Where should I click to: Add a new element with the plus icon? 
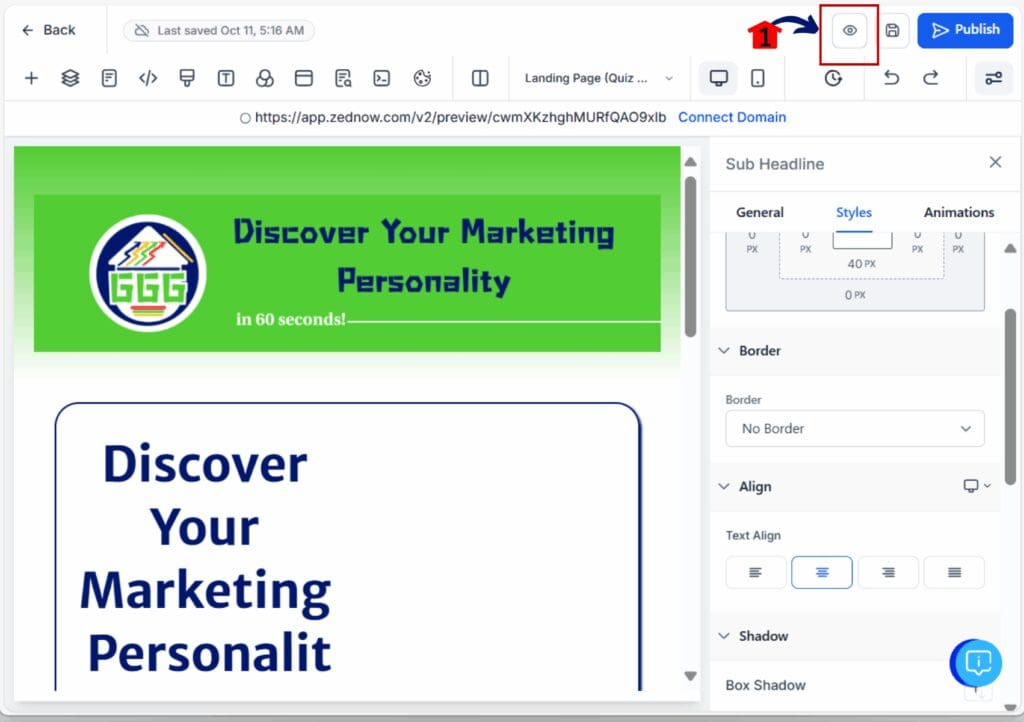click(31, 78)
